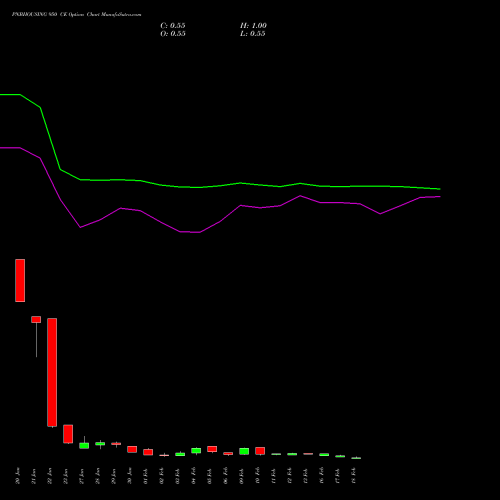The height and width of the screenshot is (500, 500).
Task: Click the "10 Feb" date axis label
Action: (x=258, y=476)
